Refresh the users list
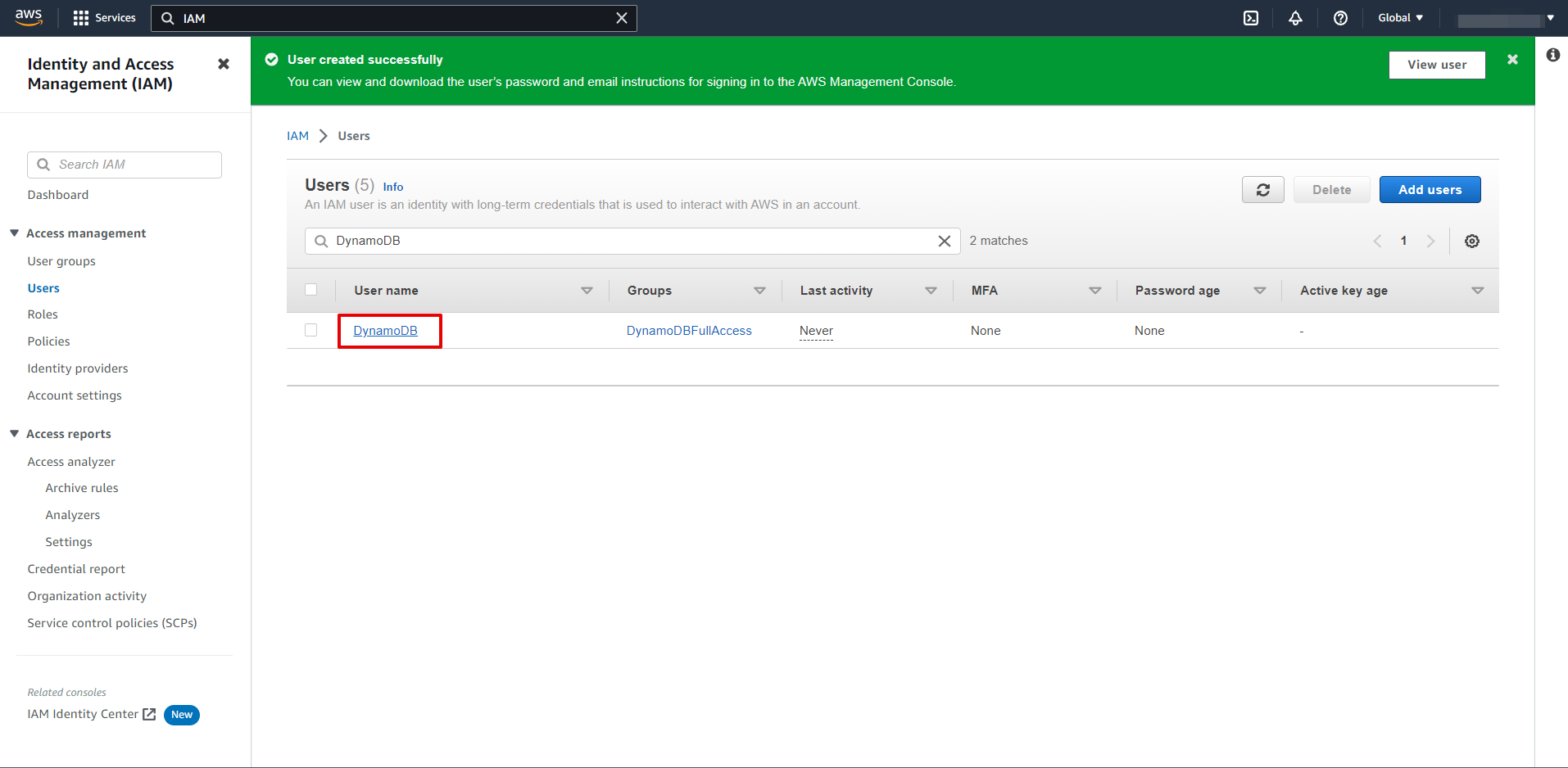Viewport: 1568px width, 768px height. click(1262, 190)
